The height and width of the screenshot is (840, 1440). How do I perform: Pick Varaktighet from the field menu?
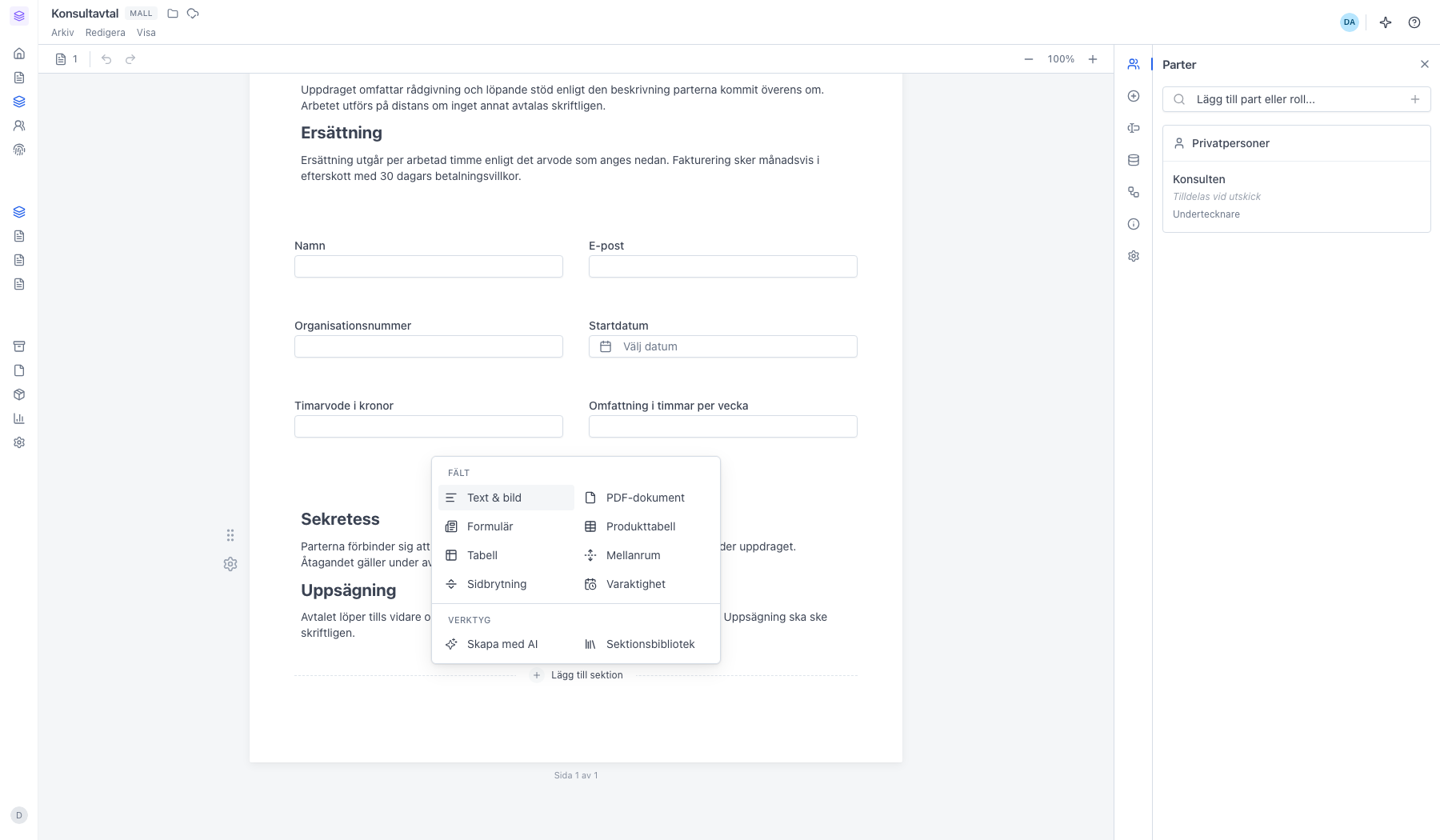click(646, 584)
